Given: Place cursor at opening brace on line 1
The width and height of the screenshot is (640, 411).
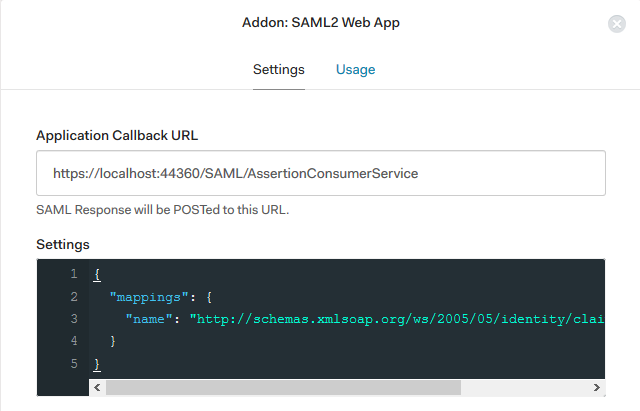Looking at the screenshot, I should coord(96,273).
